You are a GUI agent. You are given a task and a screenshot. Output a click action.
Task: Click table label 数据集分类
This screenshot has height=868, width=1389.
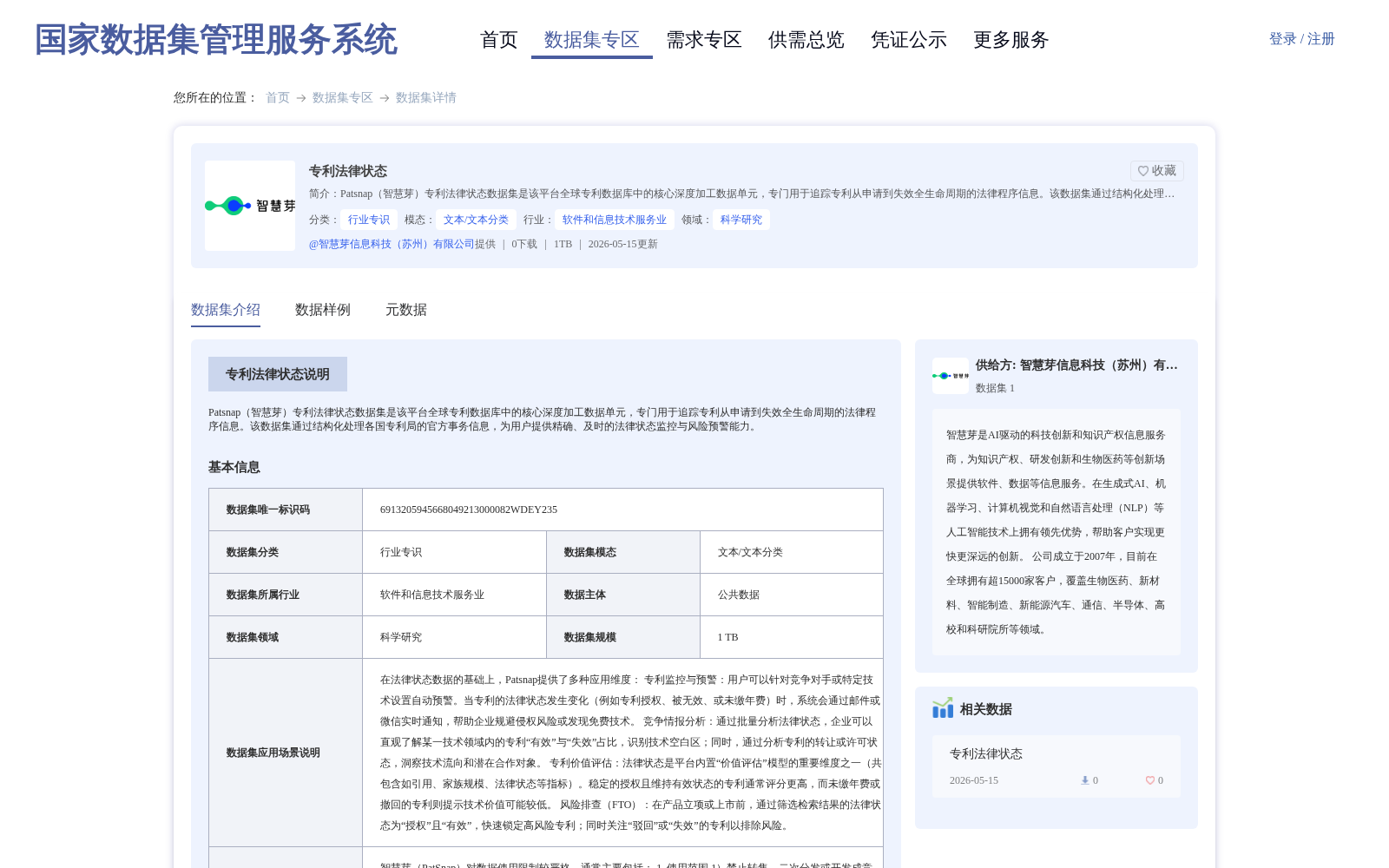tap(253, 552)
